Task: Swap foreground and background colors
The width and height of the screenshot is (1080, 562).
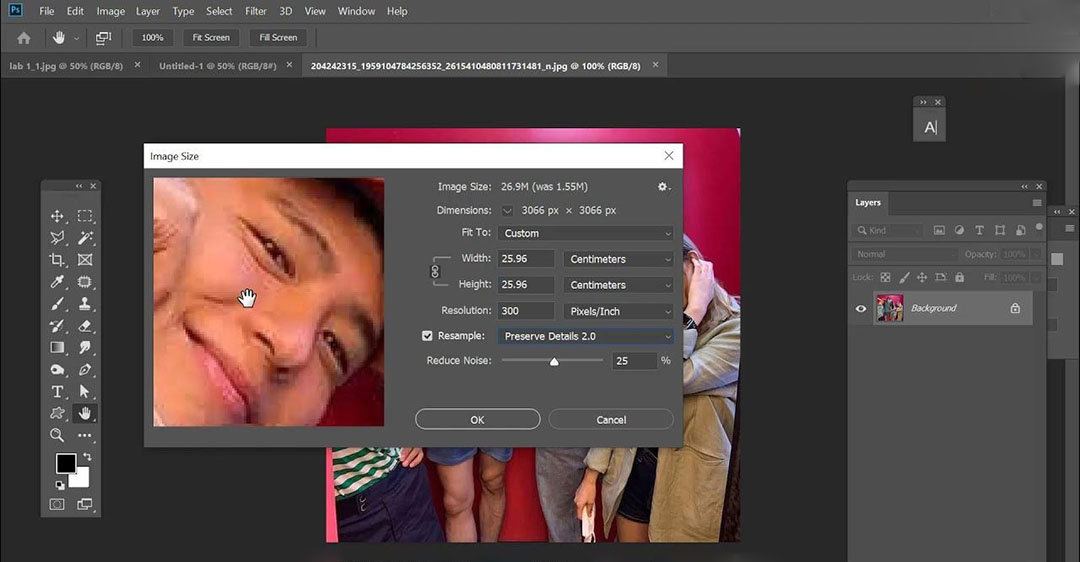Action: pyautogui.click(x=87, y=457)
